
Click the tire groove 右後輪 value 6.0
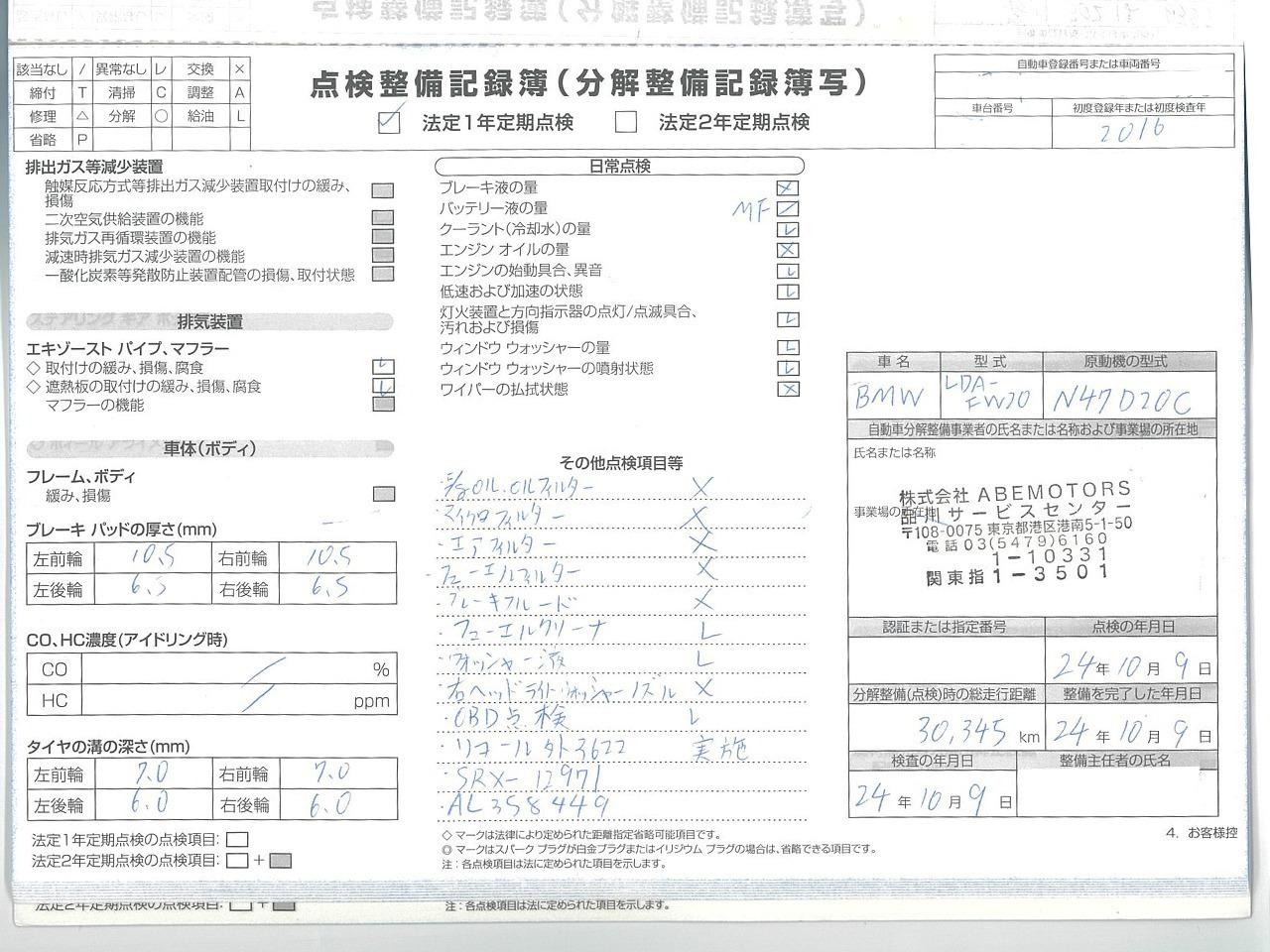(330, 804)
